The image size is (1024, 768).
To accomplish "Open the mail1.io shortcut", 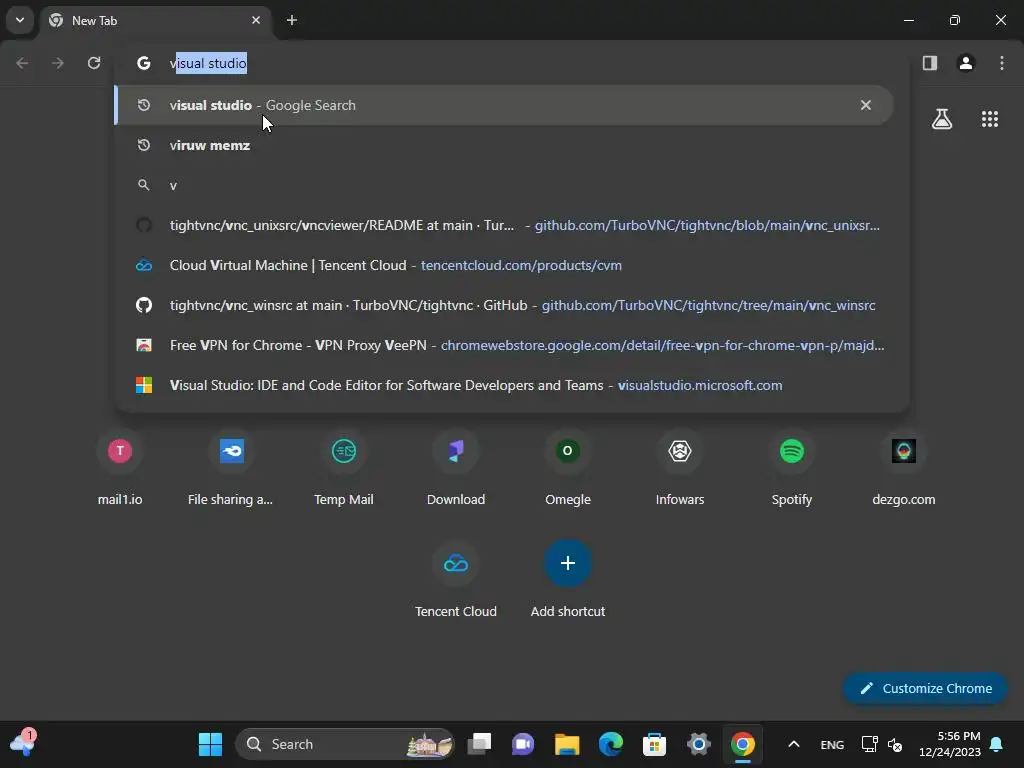I will [120, 468].
